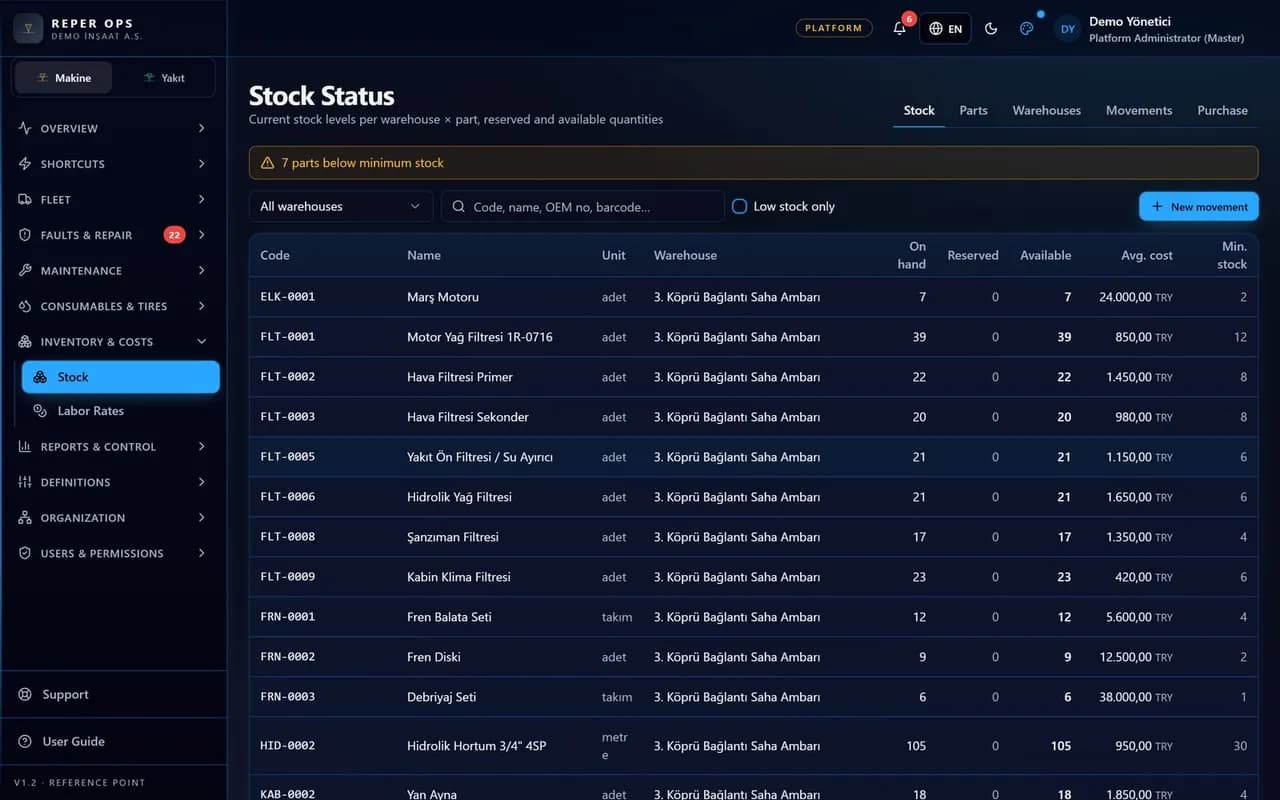Expand the Shortcuts menu chevron
This screenshot has height=800, width=1280.
[x=202, y=164]
